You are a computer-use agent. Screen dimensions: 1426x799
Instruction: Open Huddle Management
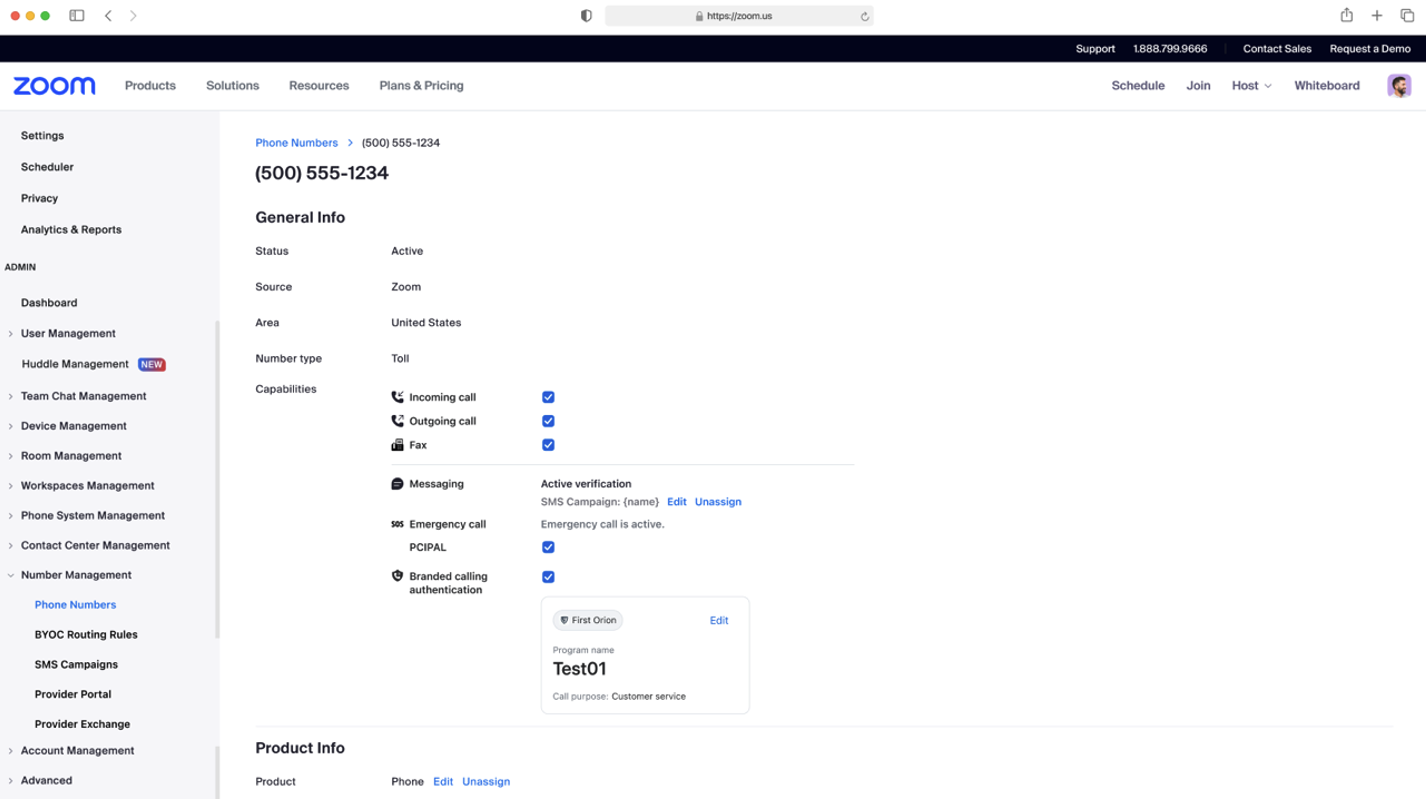click(x=75, y=365)
